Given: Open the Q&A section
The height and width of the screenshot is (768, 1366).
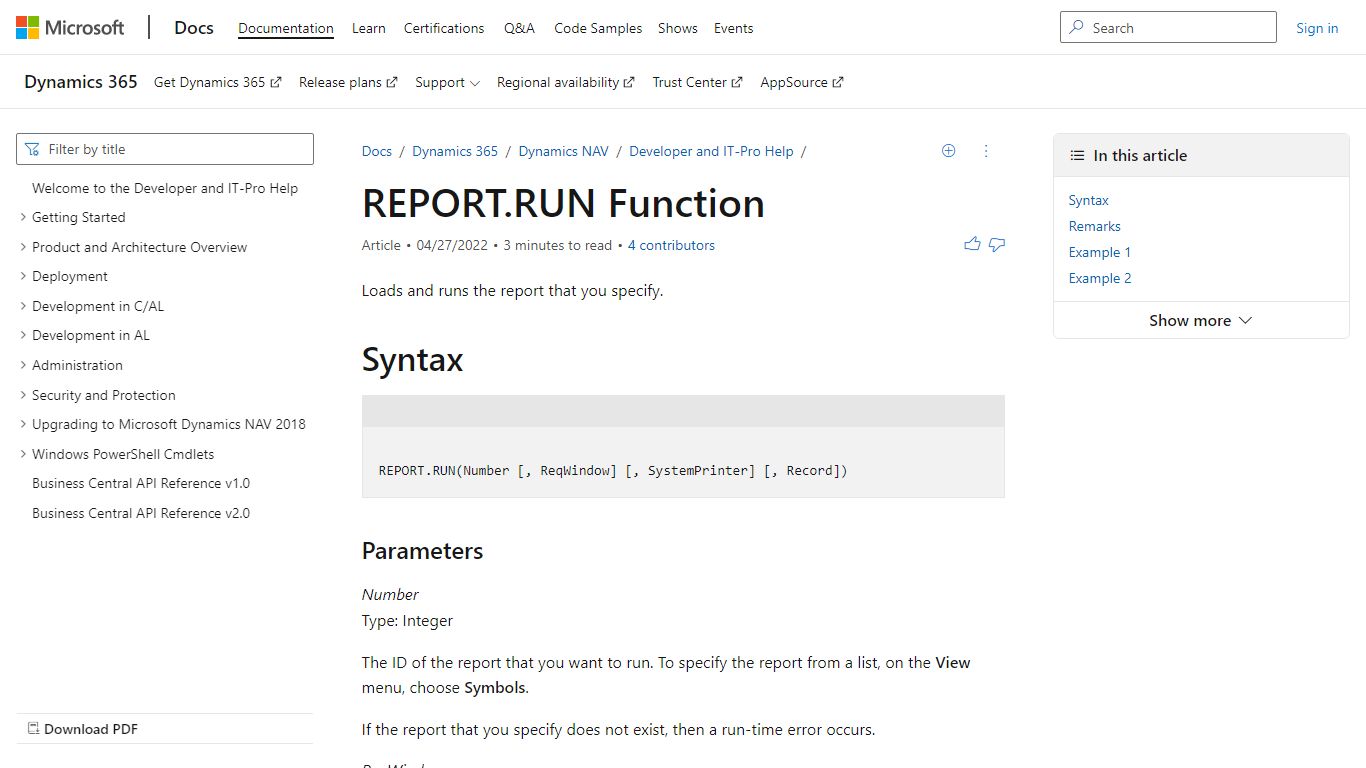Looking at the screenshot, I should point(519,28).
